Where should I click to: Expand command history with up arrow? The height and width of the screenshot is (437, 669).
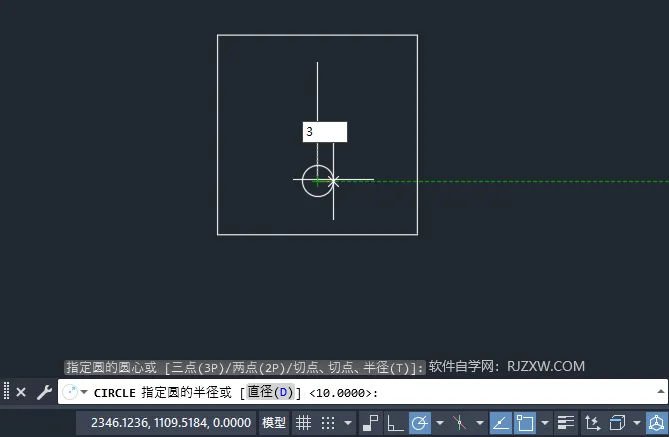[x=660, y=391]
